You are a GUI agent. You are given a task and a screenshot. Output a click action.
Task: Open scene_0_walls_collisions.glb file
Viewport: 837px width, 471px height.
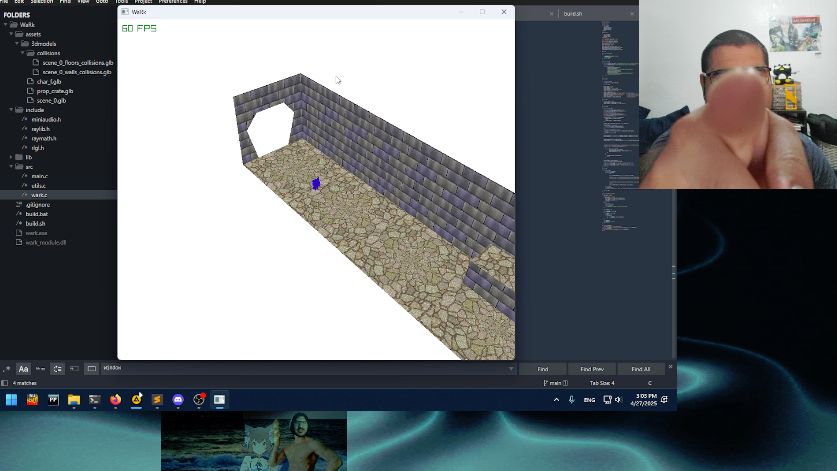point(76,72)
